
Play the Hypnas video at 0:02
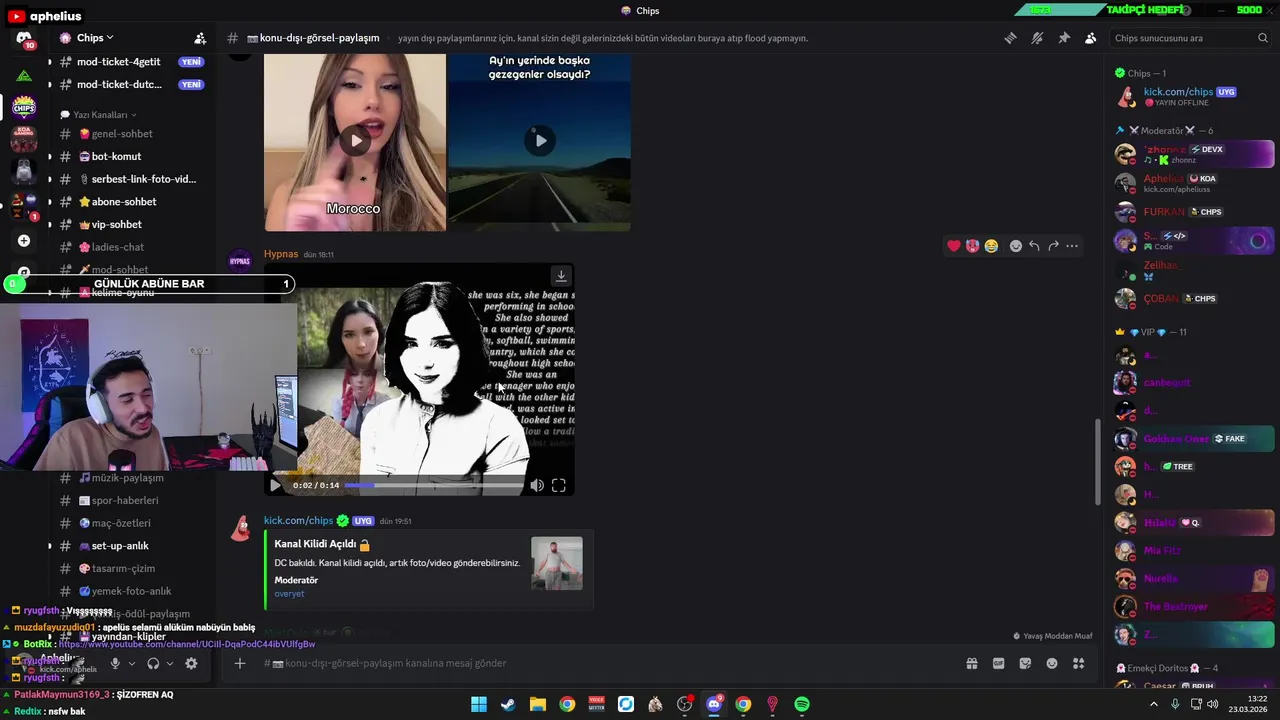275,485
